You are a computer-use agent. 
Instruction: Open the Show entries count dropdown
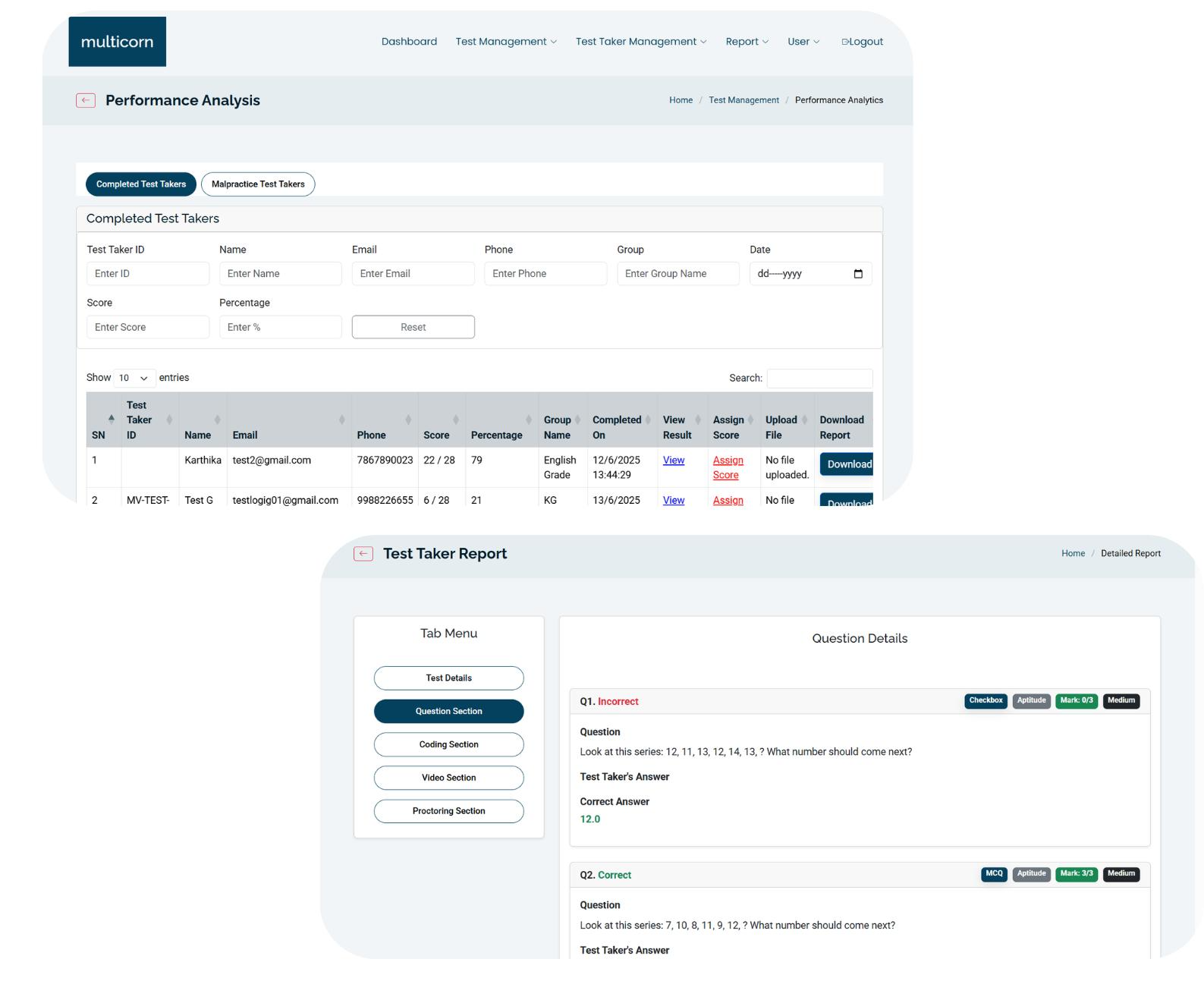click(x=134, y=378)
